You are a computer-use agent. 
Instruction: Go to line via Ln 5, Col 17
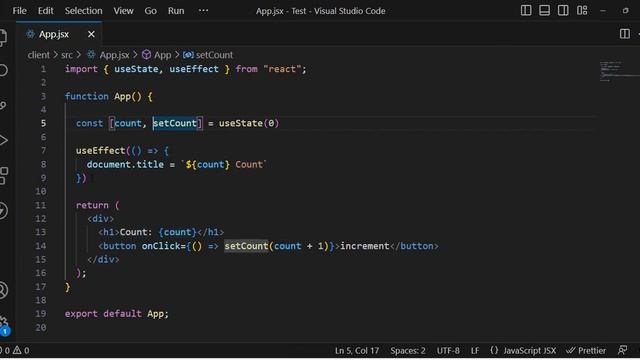click(x=357, y=351)
